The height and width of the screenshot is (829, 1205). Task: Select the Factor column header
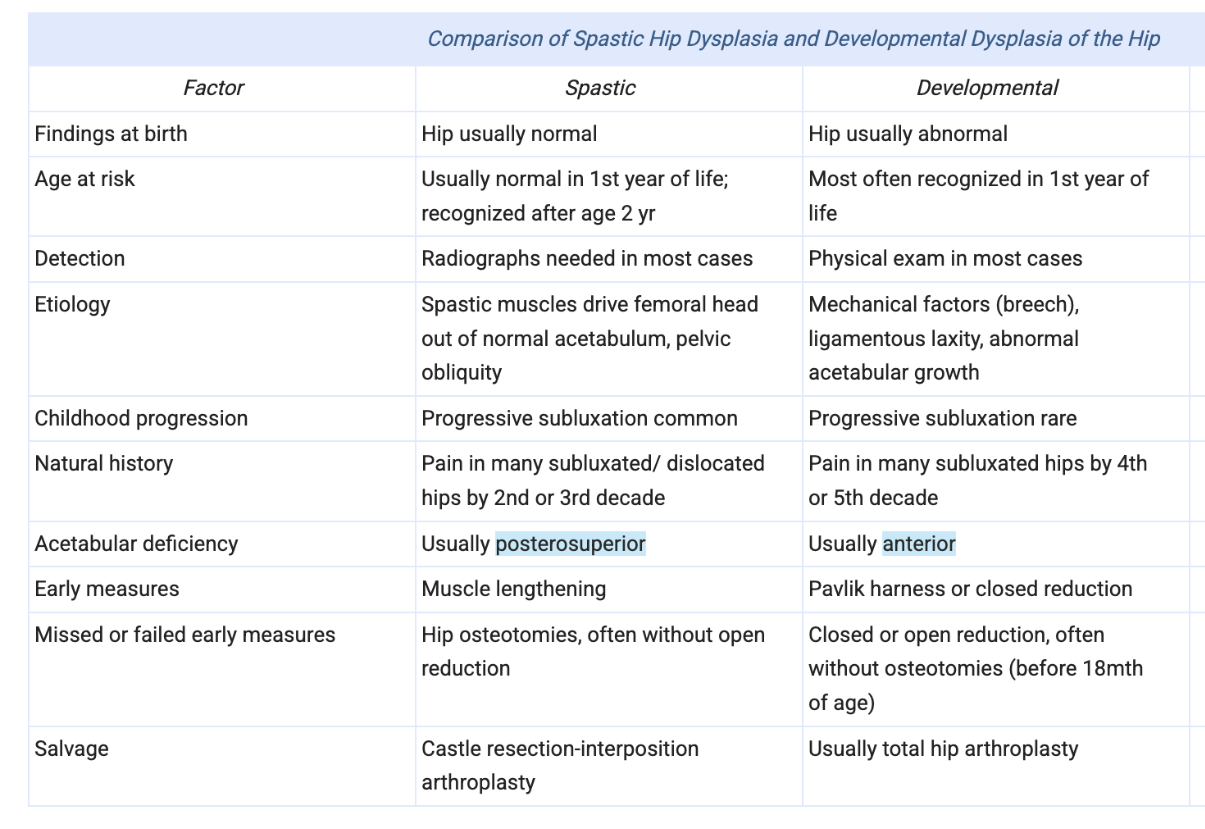pos(213,88)
